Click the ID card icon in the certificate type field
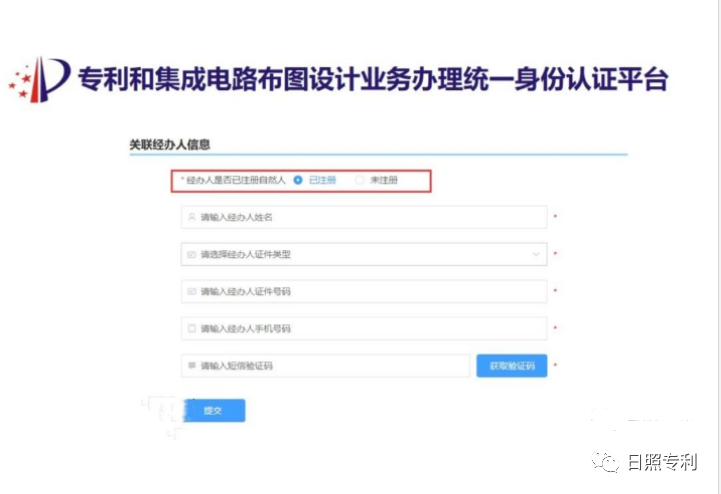The width and height of the screenshot is (721, 494). (191, 254)
